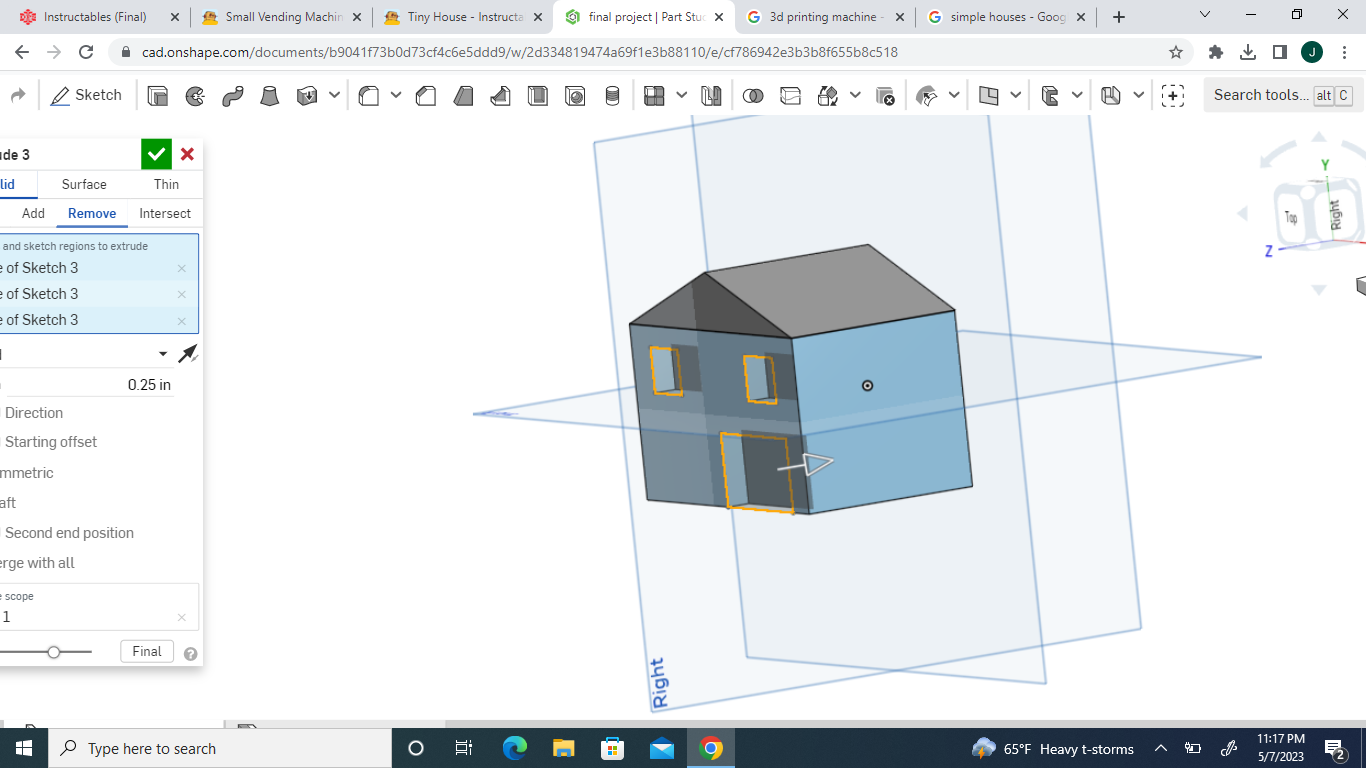Click the Final button

[146, 651]
